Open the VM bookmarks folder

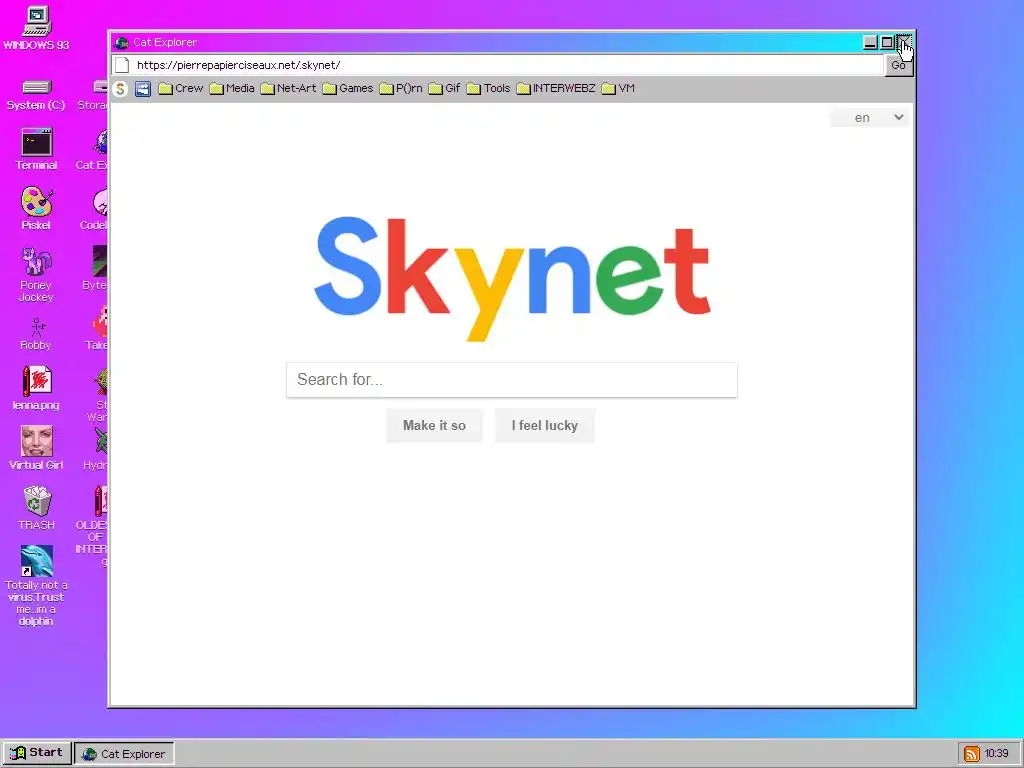coord(618,88)
